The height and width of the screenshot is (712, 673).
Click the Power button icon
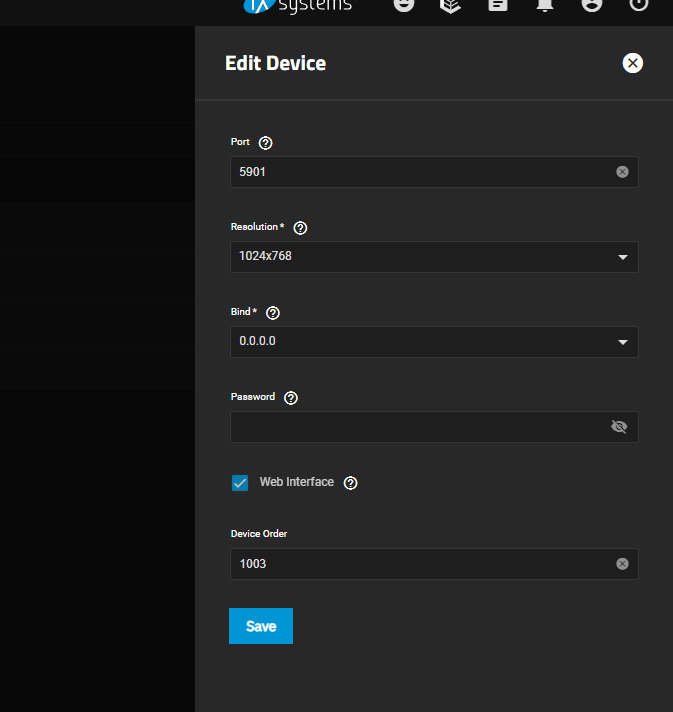click(638, 5)
